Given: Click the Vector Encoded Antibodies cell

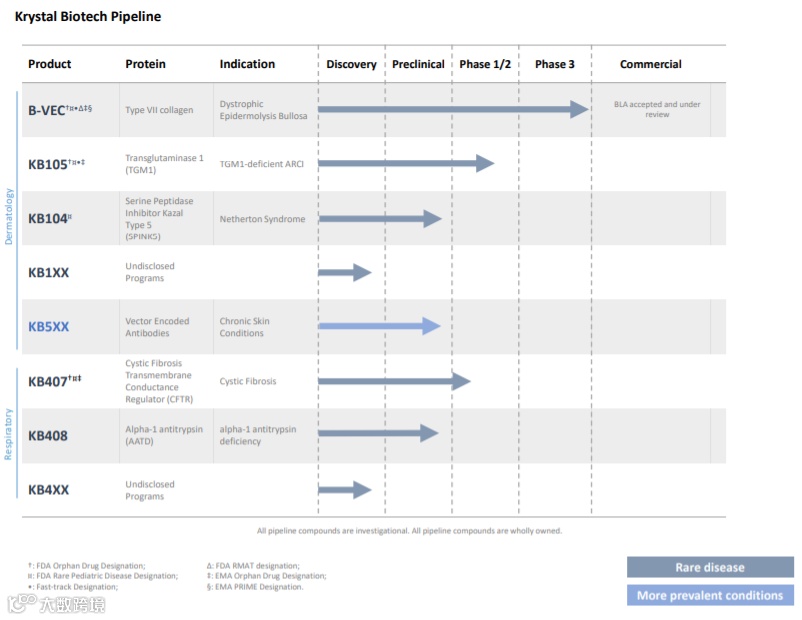Looking at the screenshot, I should click(x=157, y=327).
